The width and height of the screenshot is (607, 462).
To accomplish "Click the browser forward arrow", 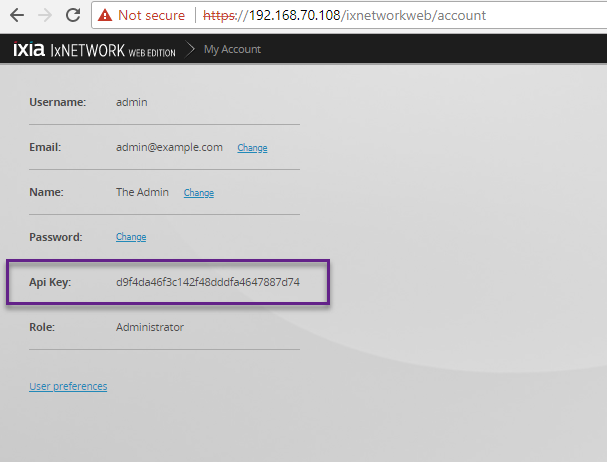I will tap(45, 15).
